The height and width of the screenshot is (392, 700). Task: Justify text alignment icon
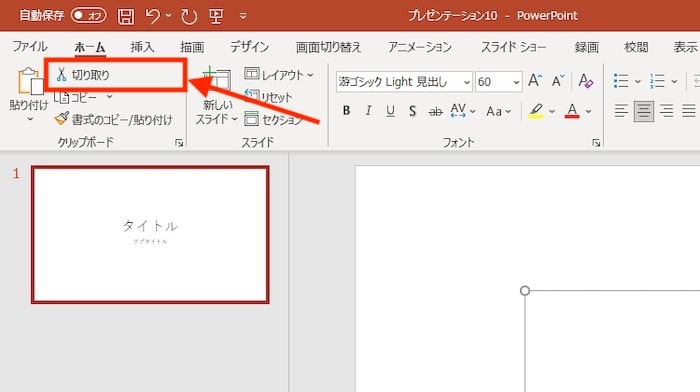pyautogui.click(x=689, y=111)
